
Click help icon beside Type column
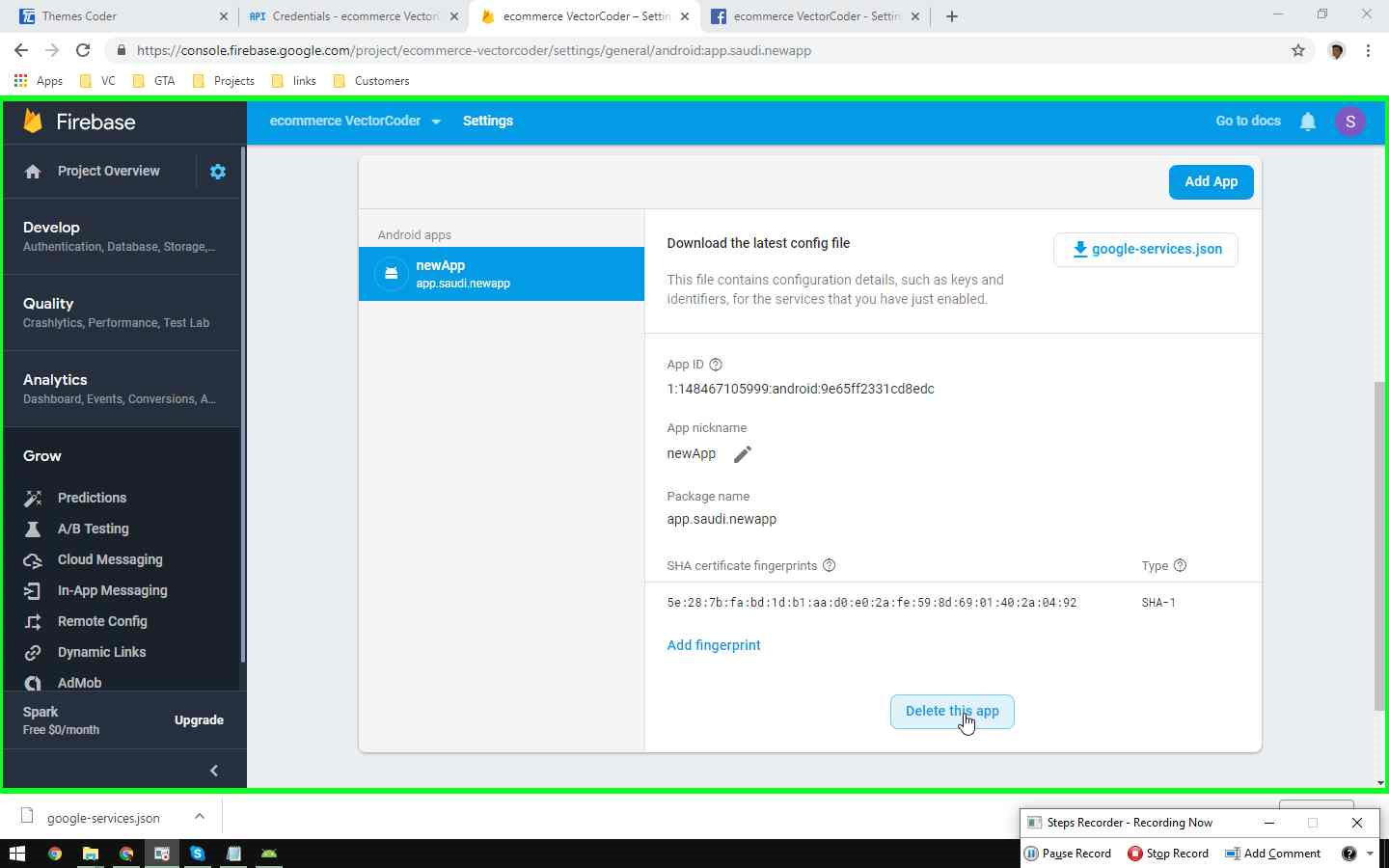coord(1180,565)
